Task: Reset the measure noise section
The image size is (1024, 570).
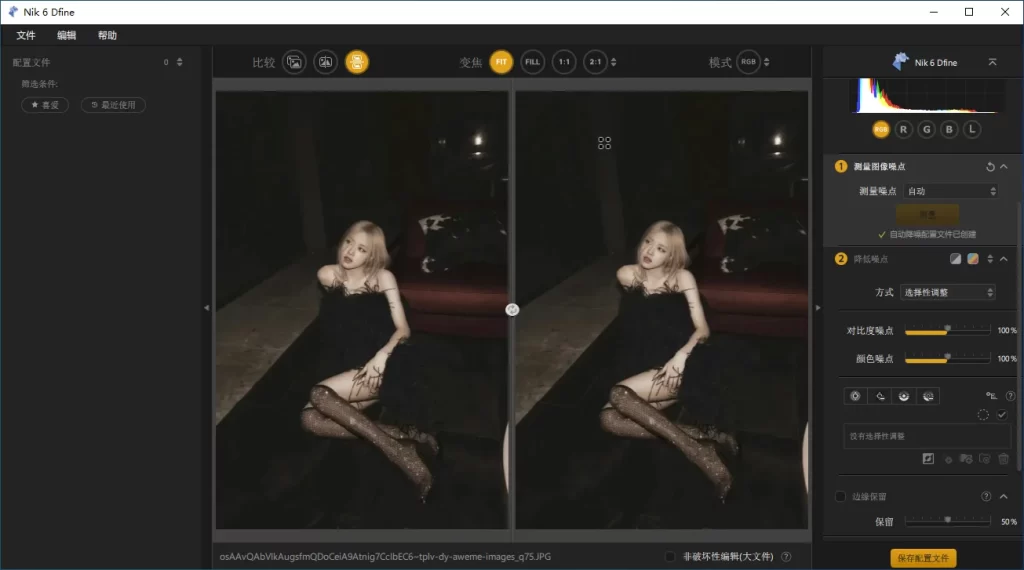Action: point(989,167)
